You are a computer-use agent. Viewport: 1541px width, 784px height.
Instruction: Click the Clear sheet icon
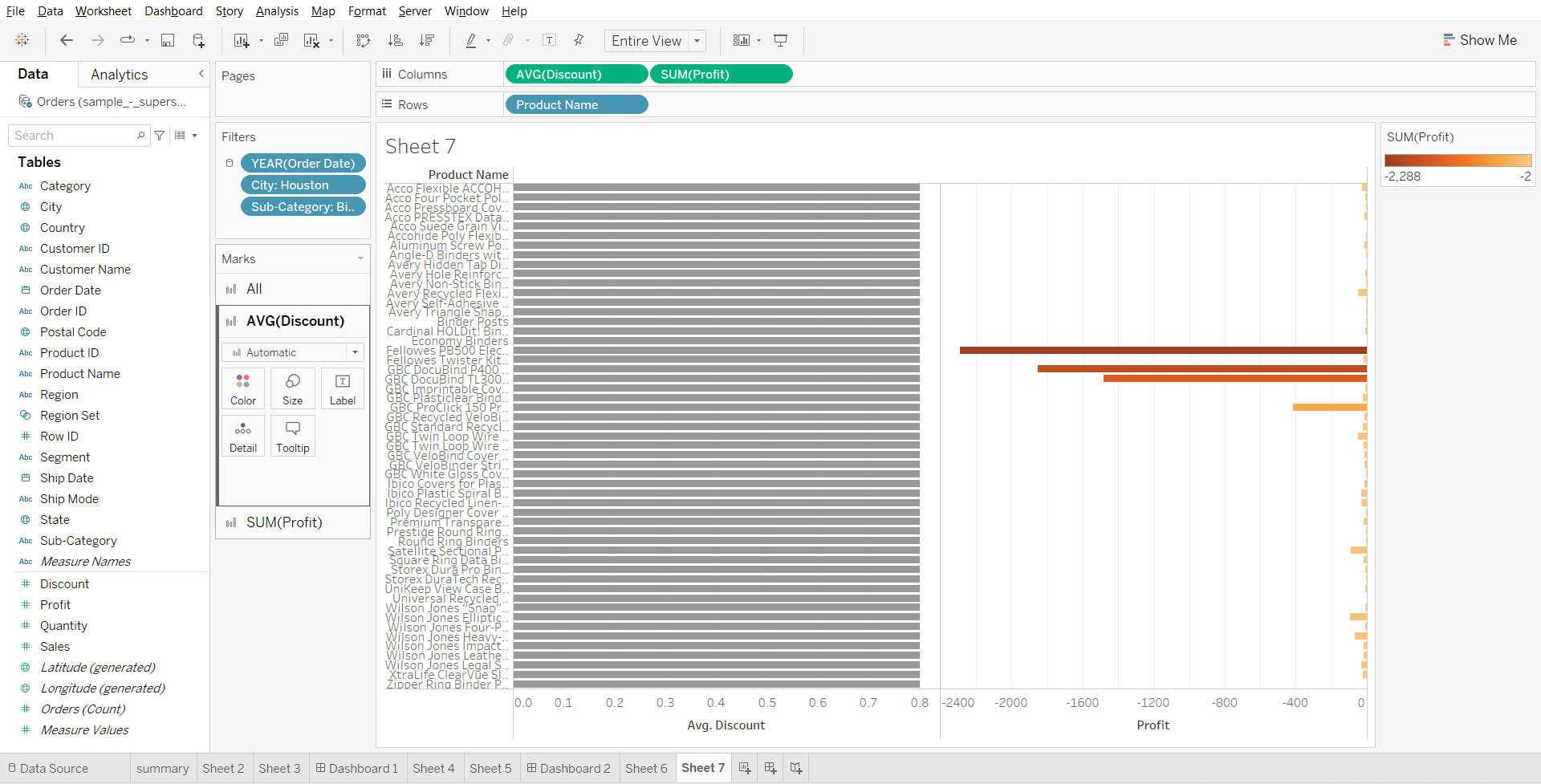(311, 41)
